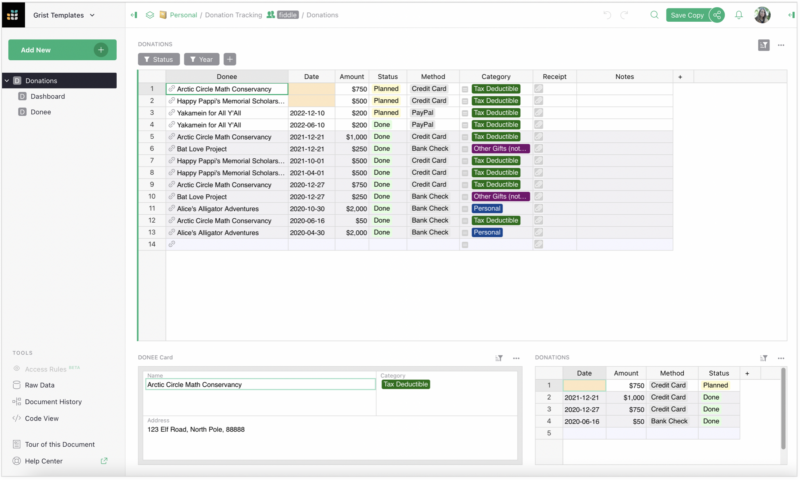This screenshot has height=480, width=800.
Task: Open the search magnifier icon
Action: tap(654, 15)
